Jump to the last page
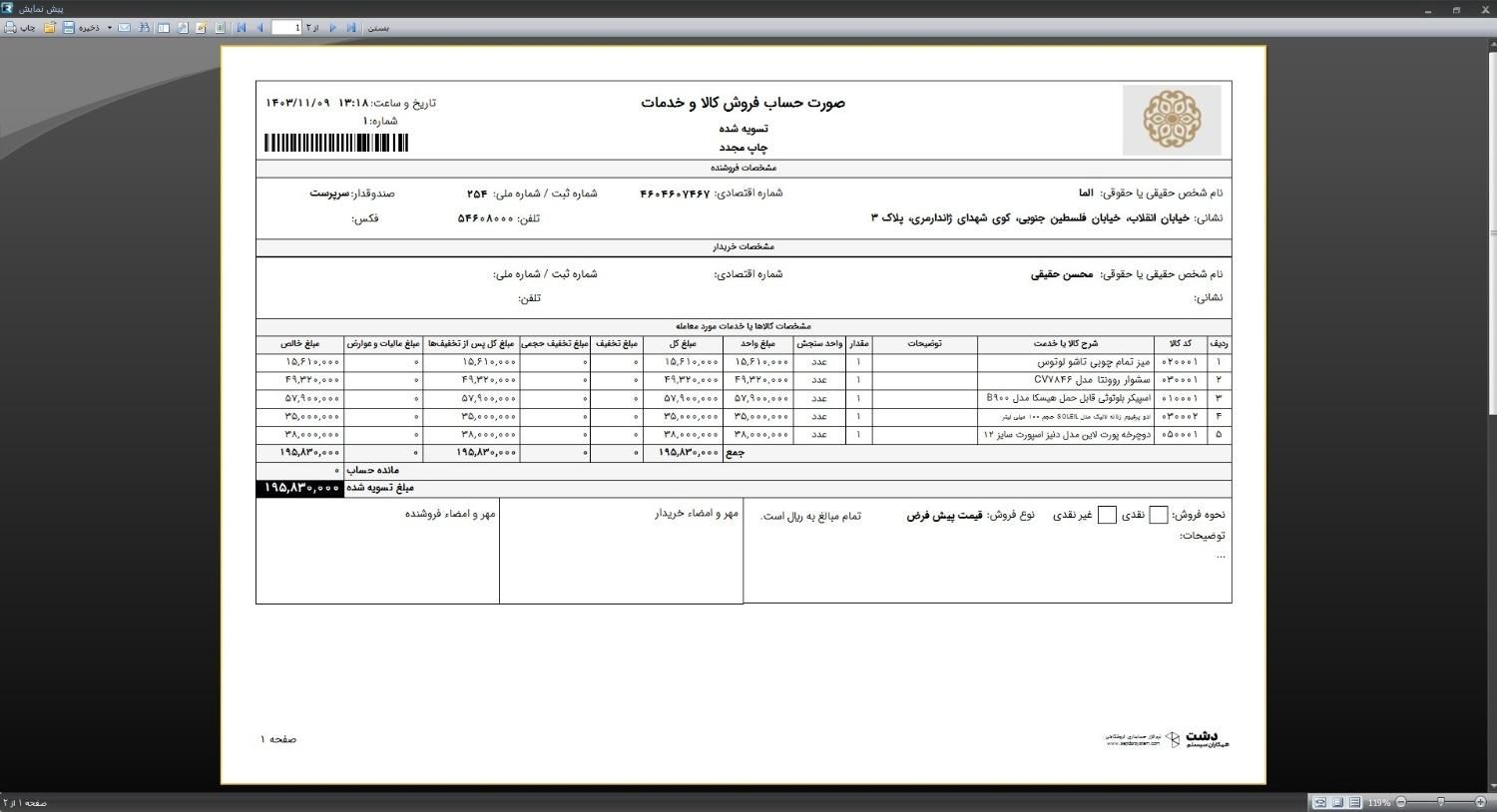 coord(351,28)
